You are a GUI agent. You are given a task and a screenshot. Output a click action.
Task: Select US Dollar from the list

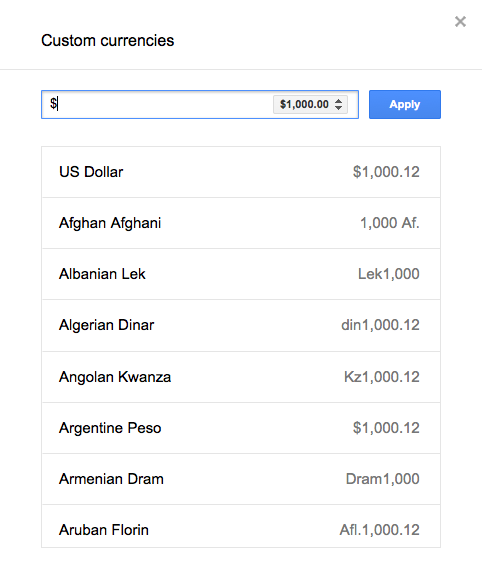241,172
